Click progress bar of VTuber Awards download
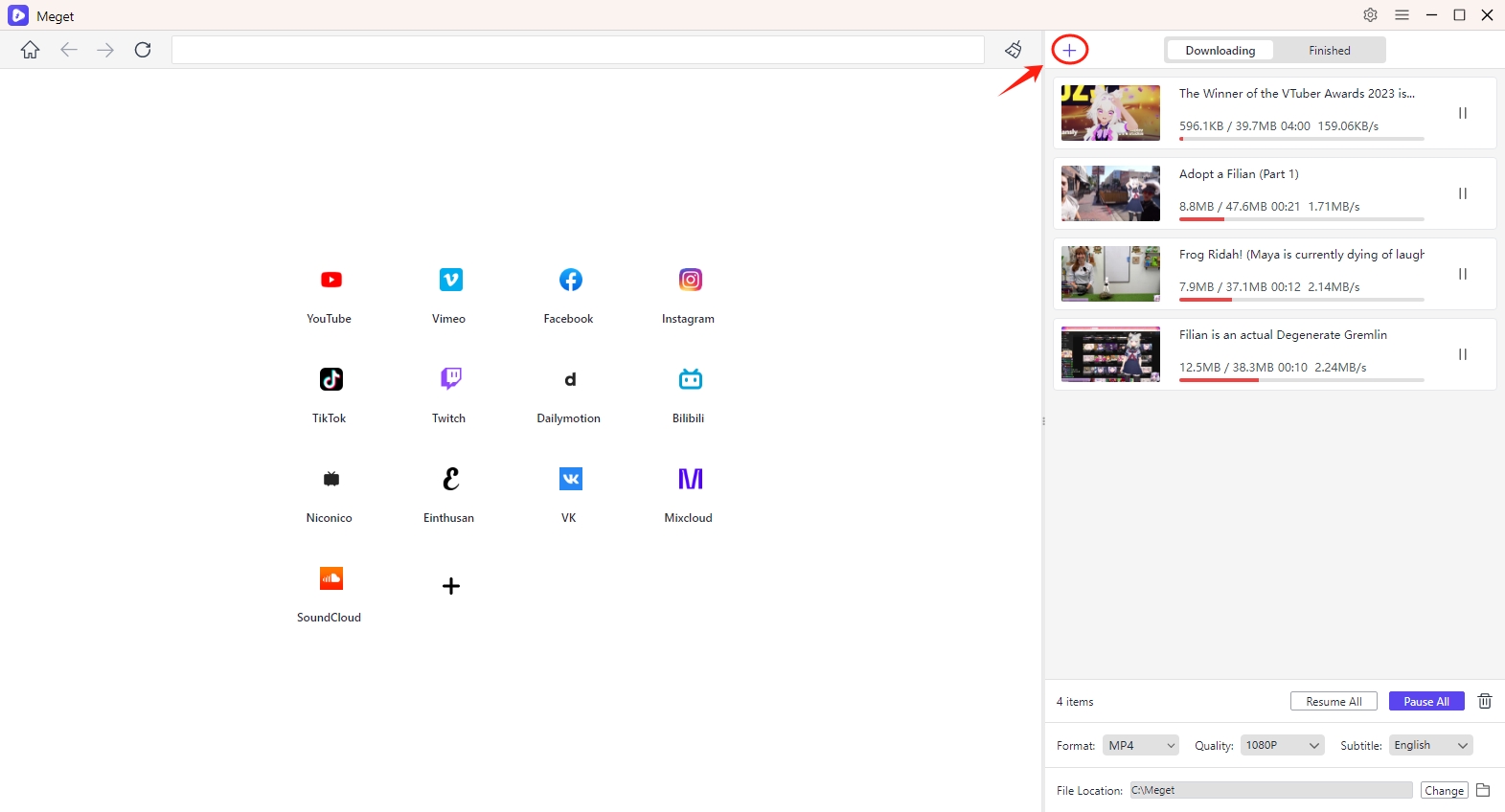1505x812 pixels. (1301, 139)
